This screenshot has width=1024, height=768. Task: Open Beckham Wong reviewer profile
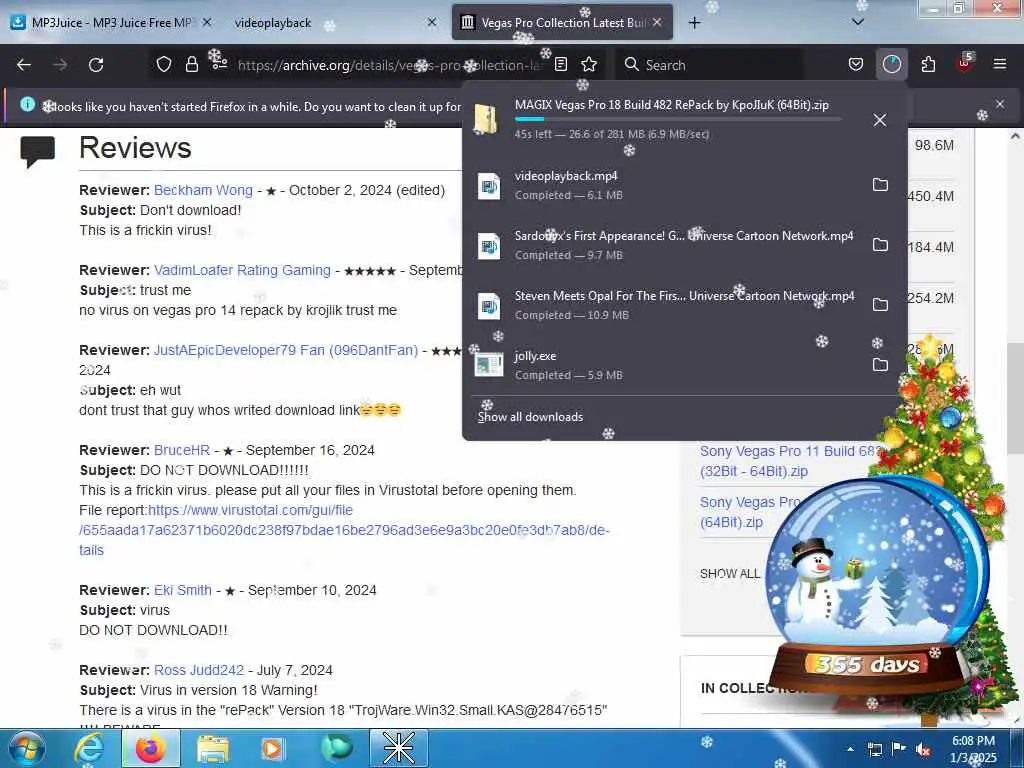(203, 190)
